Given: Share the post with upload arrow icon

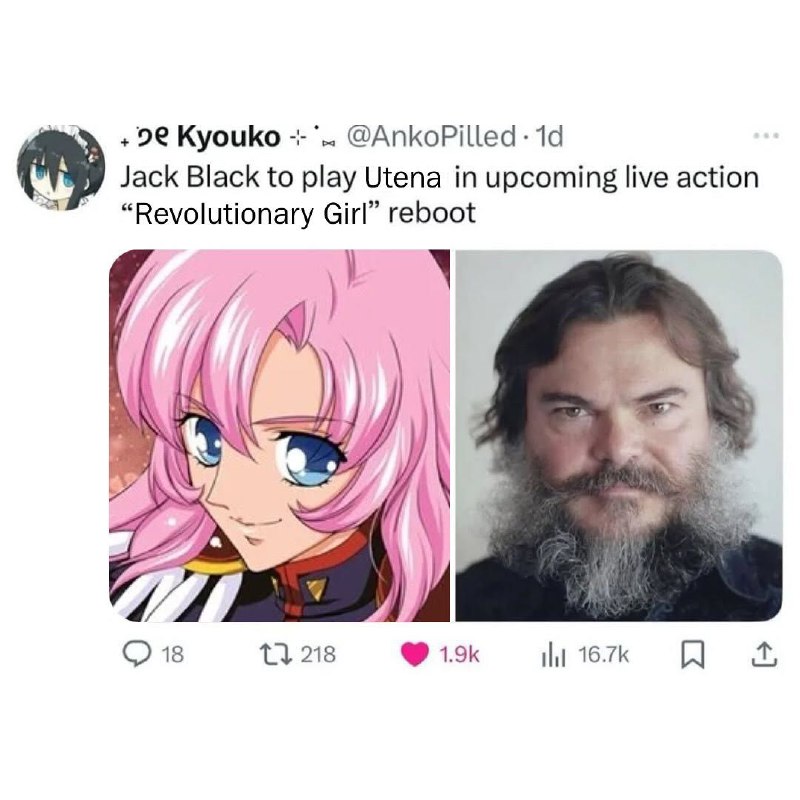Looking at the screenshot, I should click(764, 656).
